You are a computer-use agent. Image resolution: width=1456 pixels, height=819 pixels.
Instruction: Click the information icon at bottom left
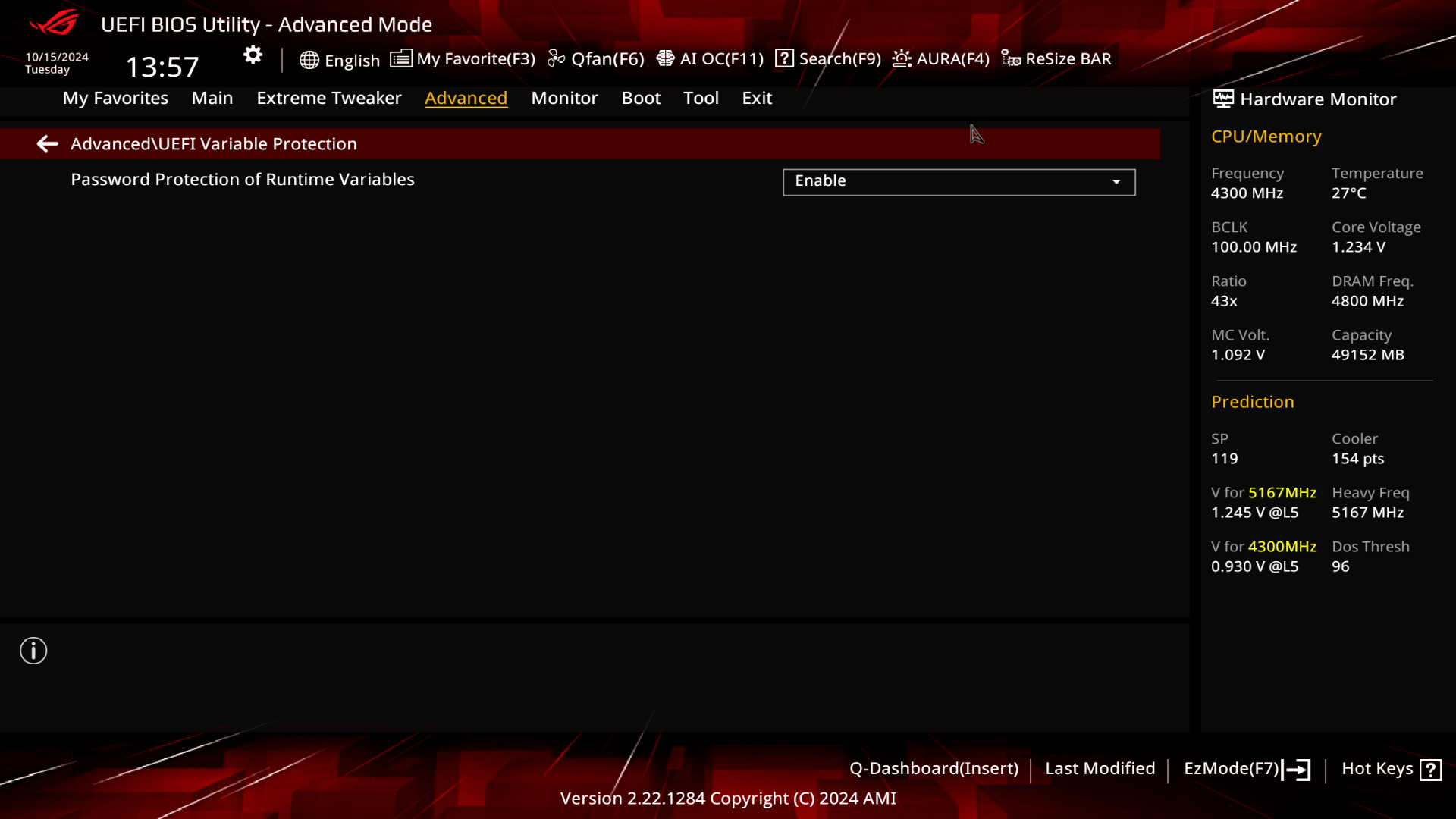[33, 651]
